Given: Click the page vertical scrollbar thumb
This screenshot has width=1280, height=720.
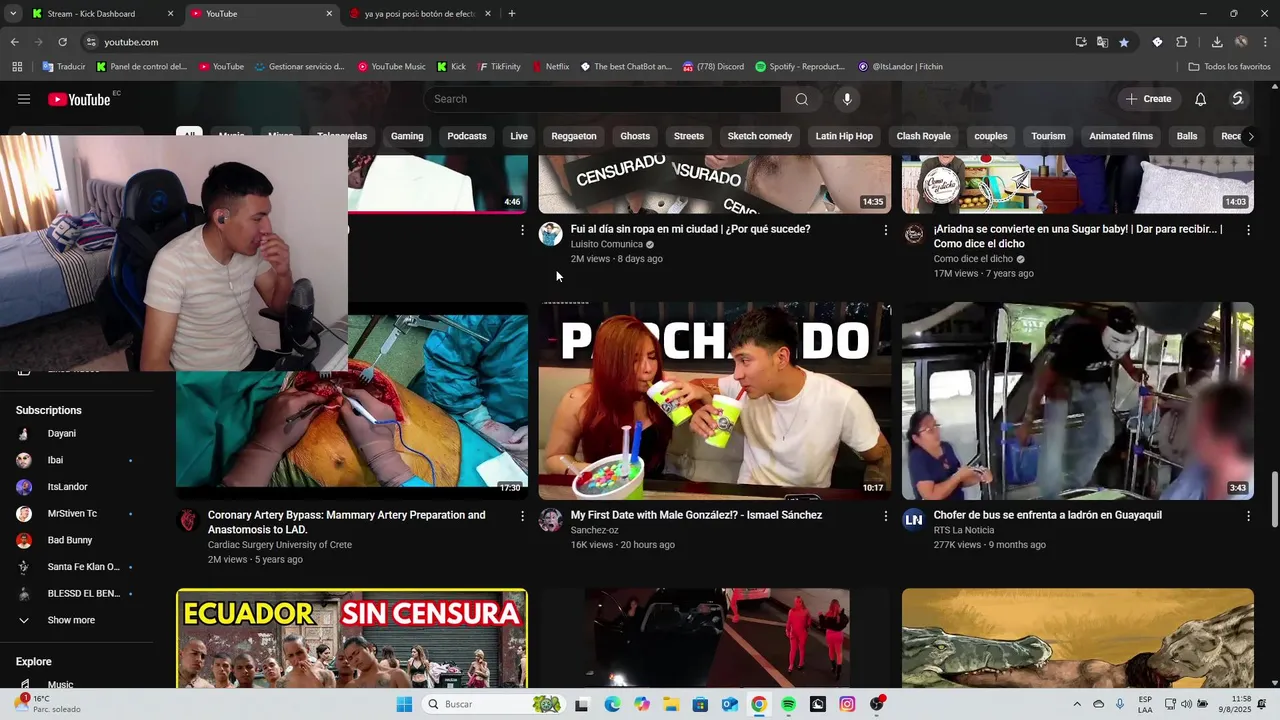Looking at the screenshot, I should tap(1274, 499).
